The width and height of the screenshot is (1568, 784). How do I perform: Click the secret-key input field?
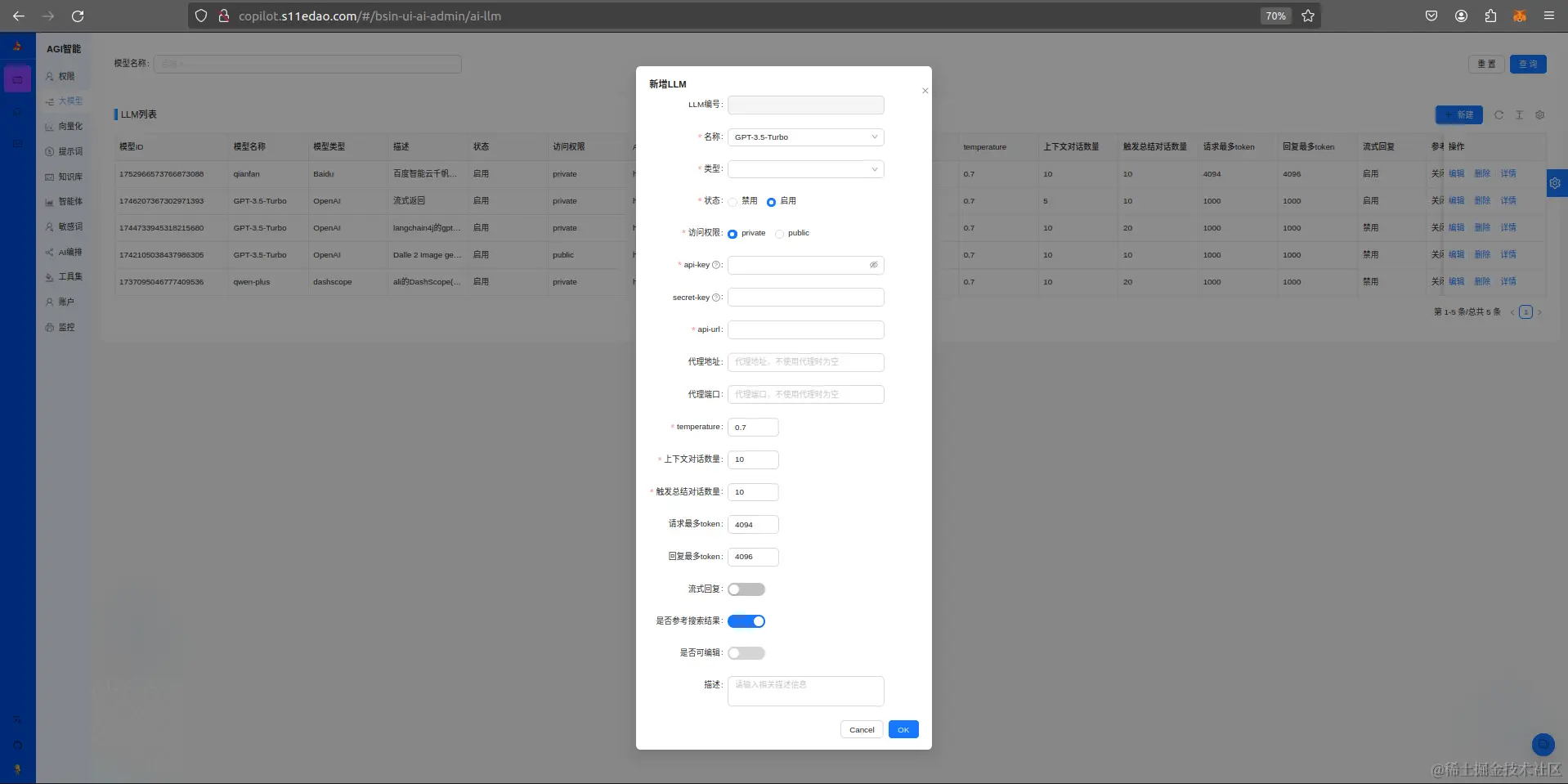pos(806,298)
